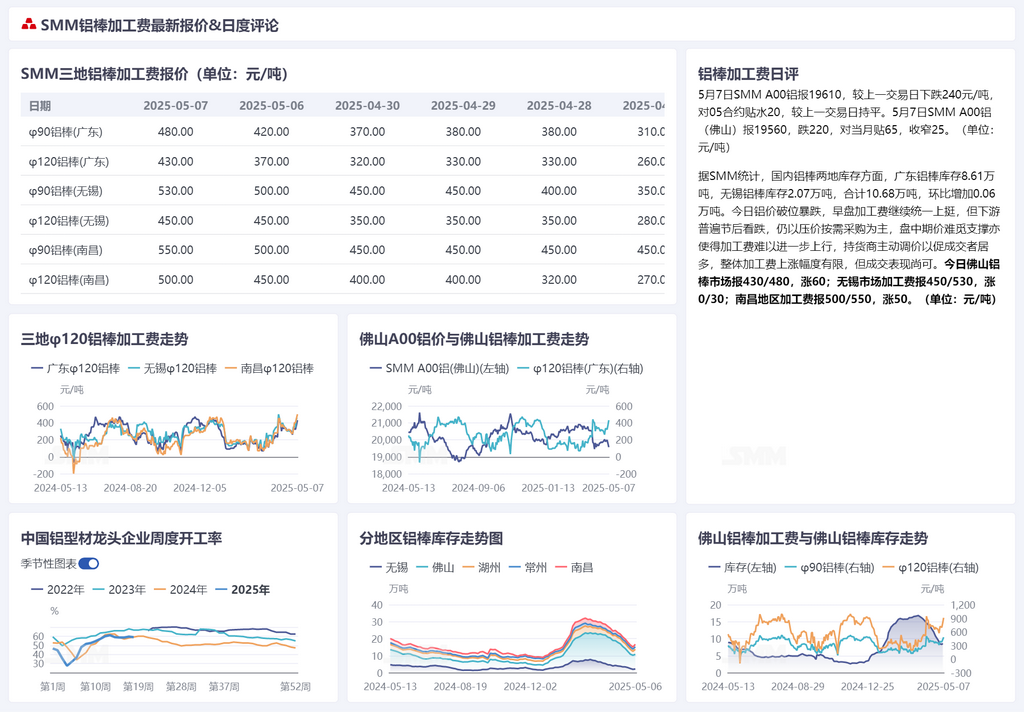Screen dimensions: 1024x712
Task: Toggle the 2024年 legend series
Action: click(x=181, y=590)
